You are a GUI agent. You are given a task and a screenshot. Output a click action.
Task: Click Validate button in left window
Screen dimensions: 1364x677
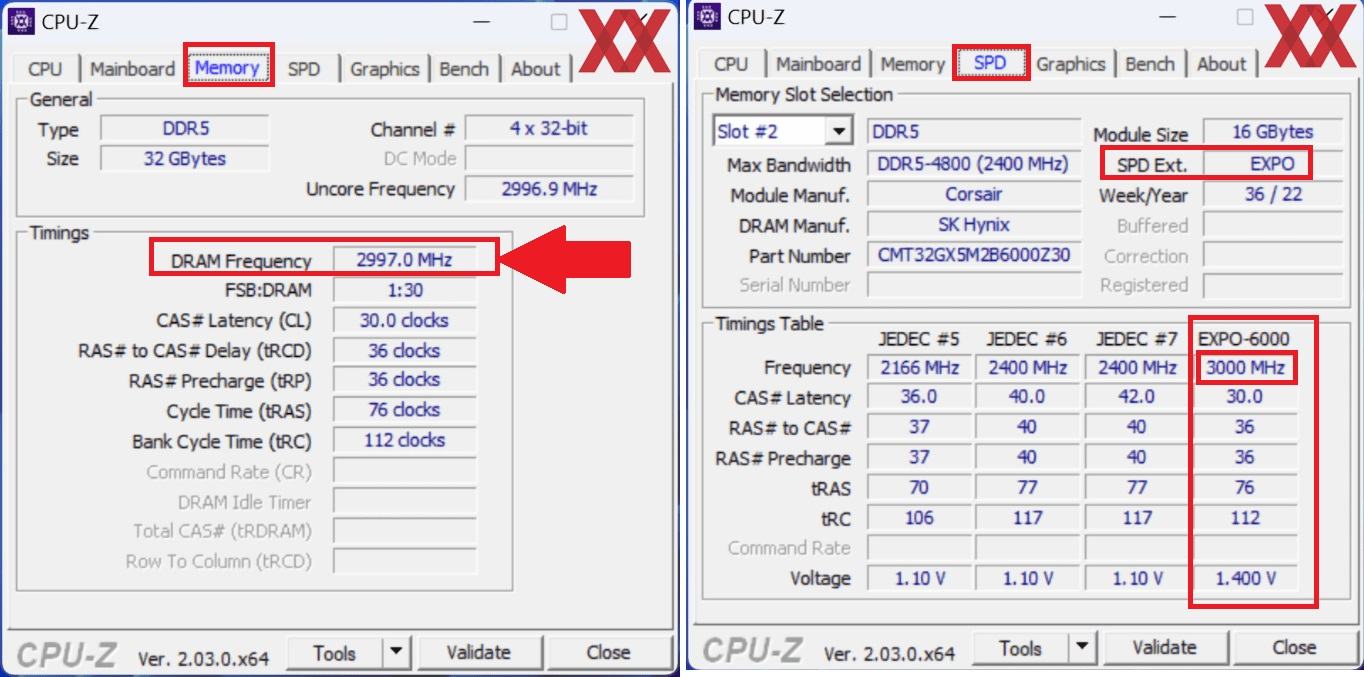tap(478, 653)
